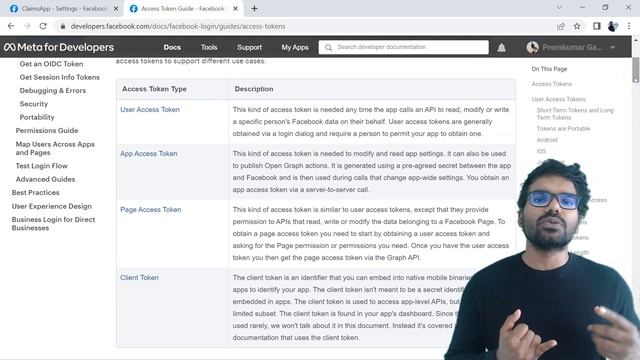The height and width of the screenshot is (360, 640).
Task: Click the scrollbar up arrow
Action: [636, 40]
